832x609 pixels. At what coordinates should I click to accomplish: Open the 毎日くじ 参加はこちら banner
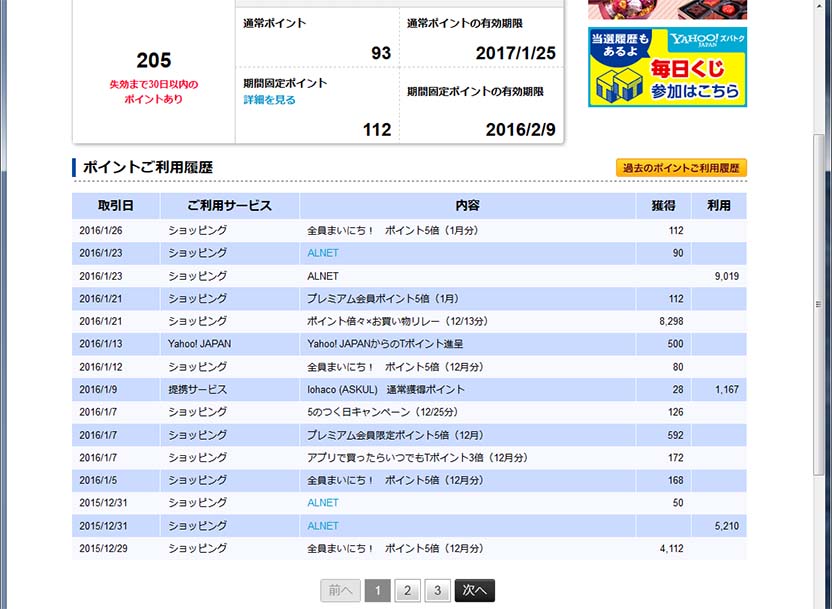click(x=696, y=81)
